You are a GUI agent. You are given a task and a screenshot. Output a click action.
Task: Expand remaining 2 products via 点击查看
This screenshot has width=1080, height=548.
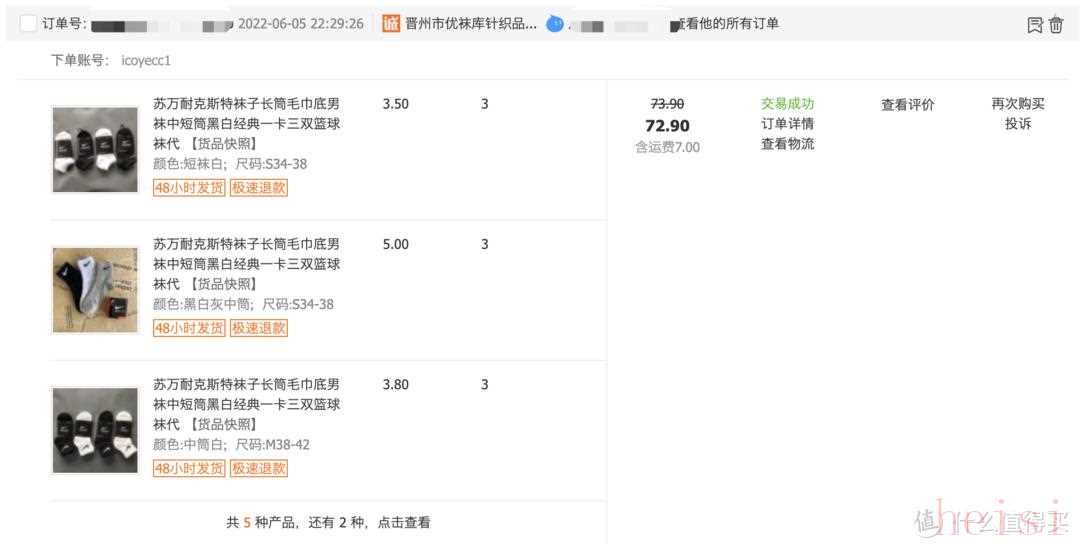(404, 523)
